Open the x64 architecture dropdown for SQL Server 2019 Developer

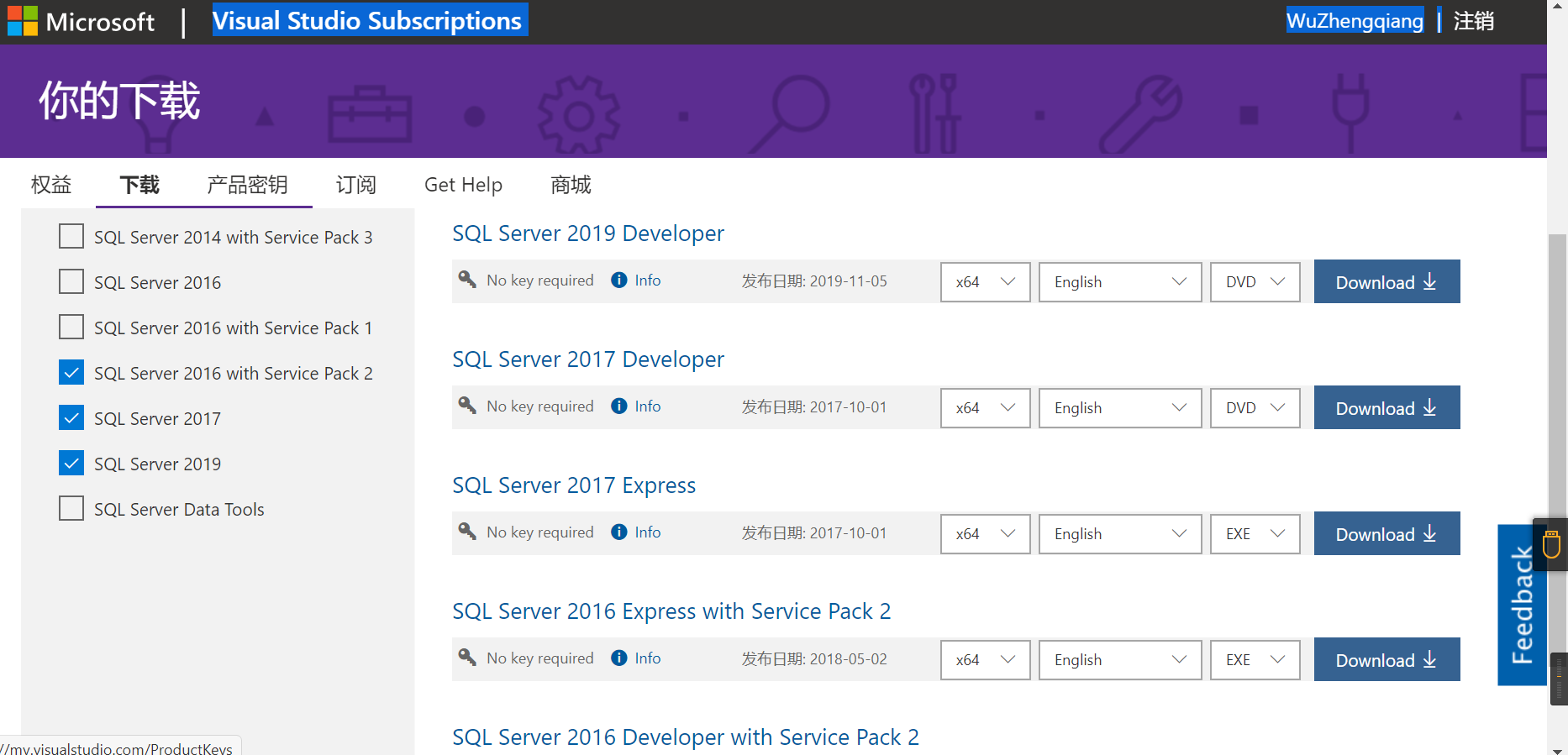click(985, 282)
